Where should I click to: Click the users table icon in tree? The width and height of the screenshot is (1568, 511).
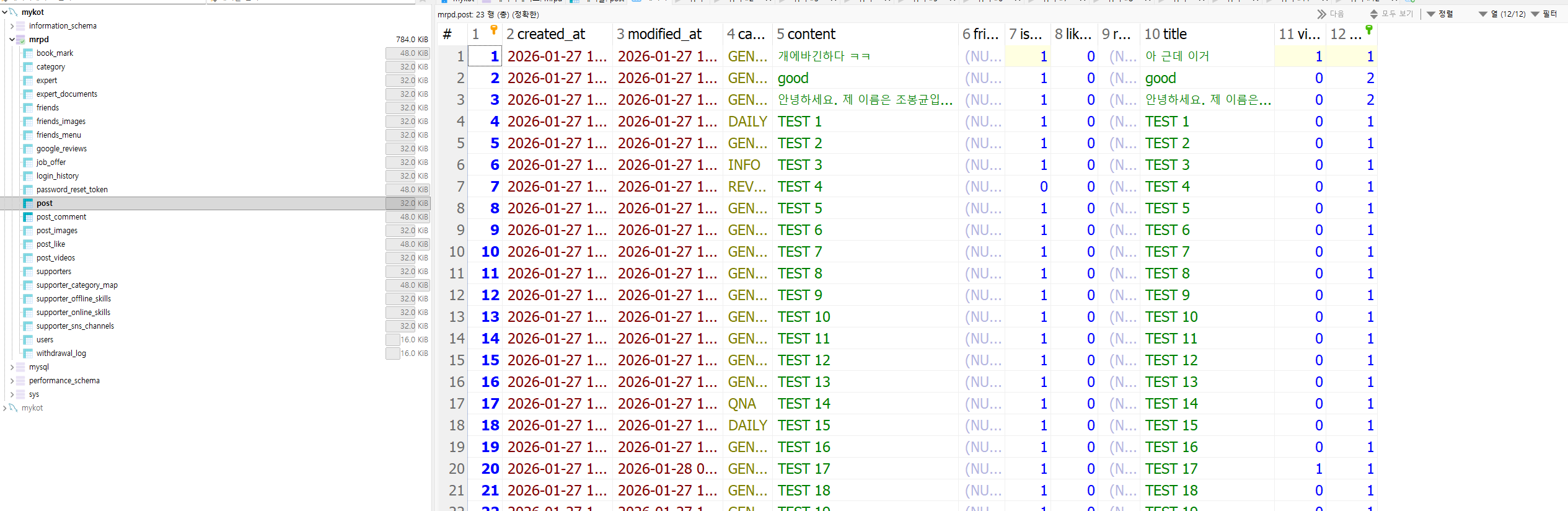click(28, 340)
